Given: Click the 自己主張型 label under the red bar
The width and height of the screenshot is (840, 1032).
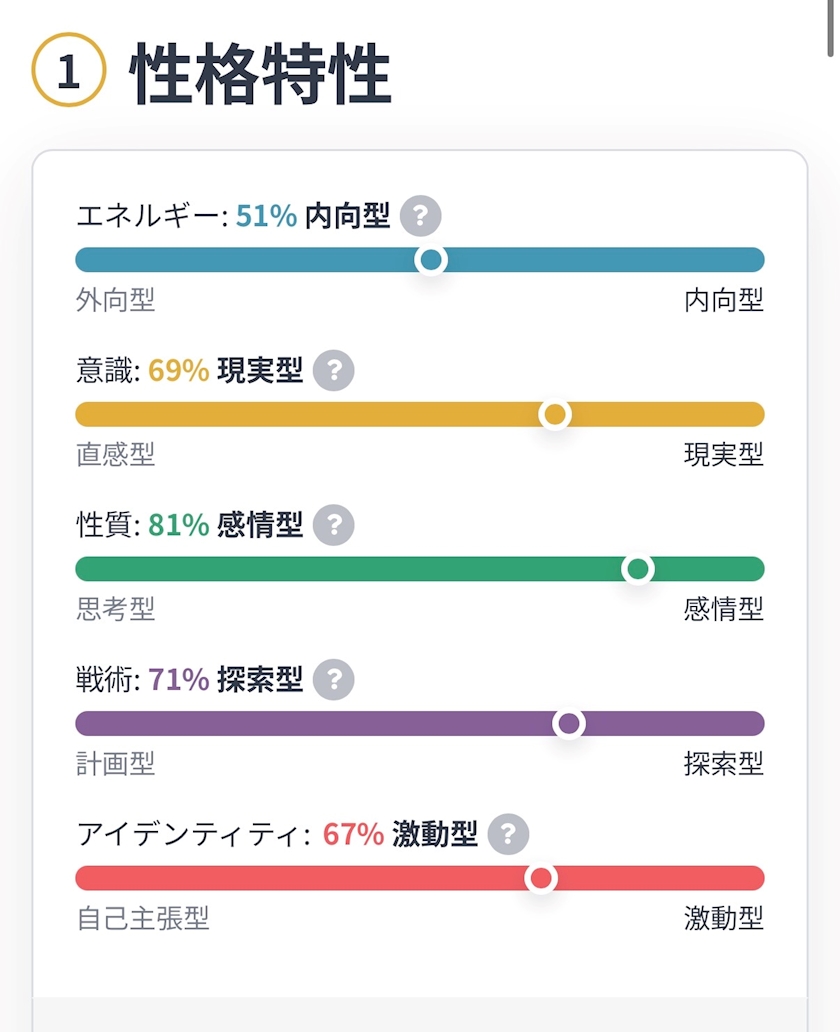Looking at the screenshot, I should [x=143, y=918].
